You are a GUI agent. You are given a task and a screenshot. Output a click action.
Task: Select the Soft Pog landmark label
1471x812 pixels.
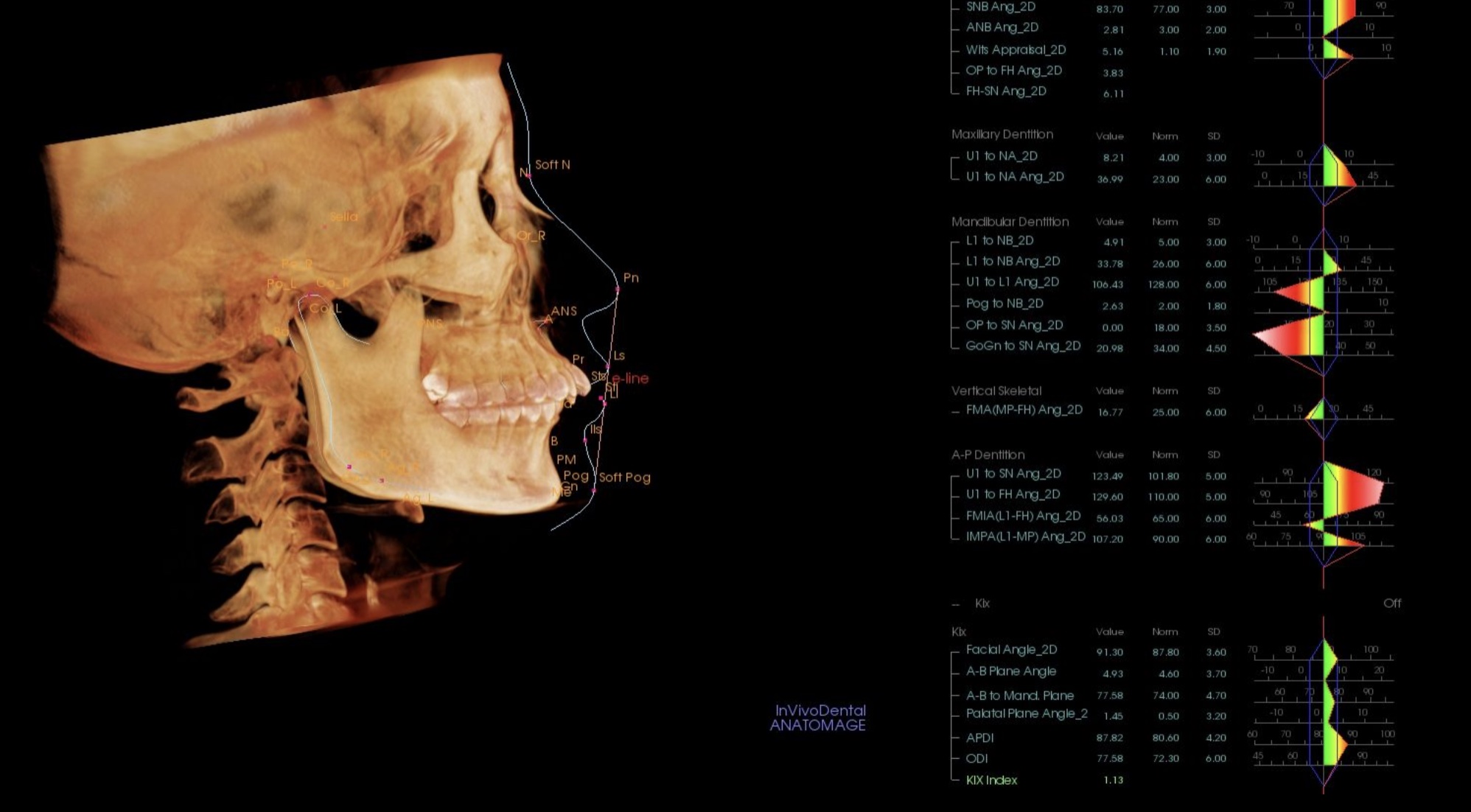[x=624, y=477]
